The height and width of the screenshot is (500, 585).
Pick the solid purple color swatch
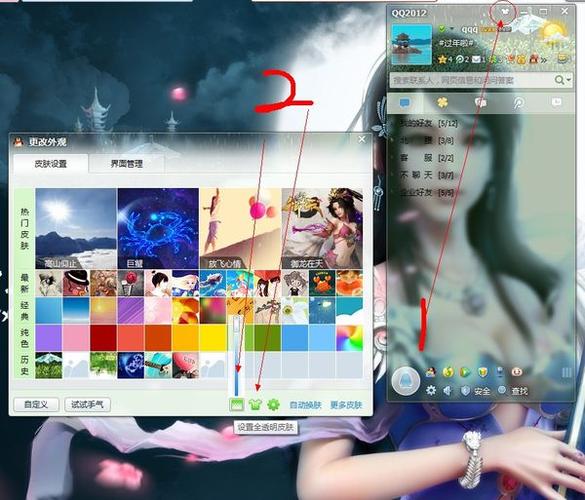click(49, 338)
